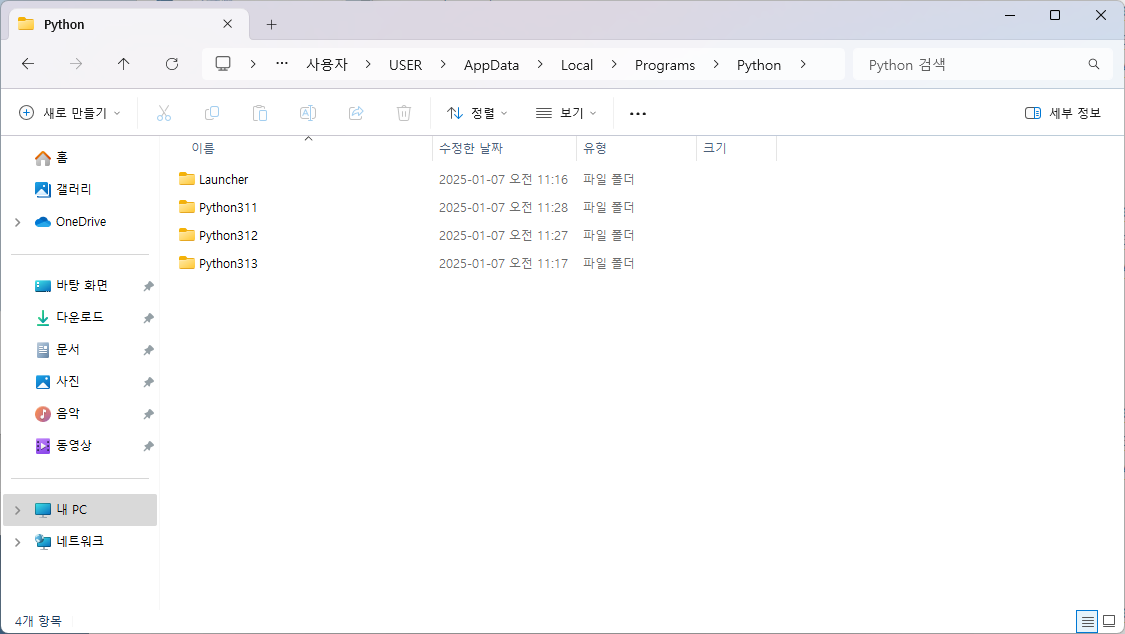Image resolution: width=1125 pixels, height=634 pixels.
Task: Switch to details list view icon
Action: [1087, 621]
